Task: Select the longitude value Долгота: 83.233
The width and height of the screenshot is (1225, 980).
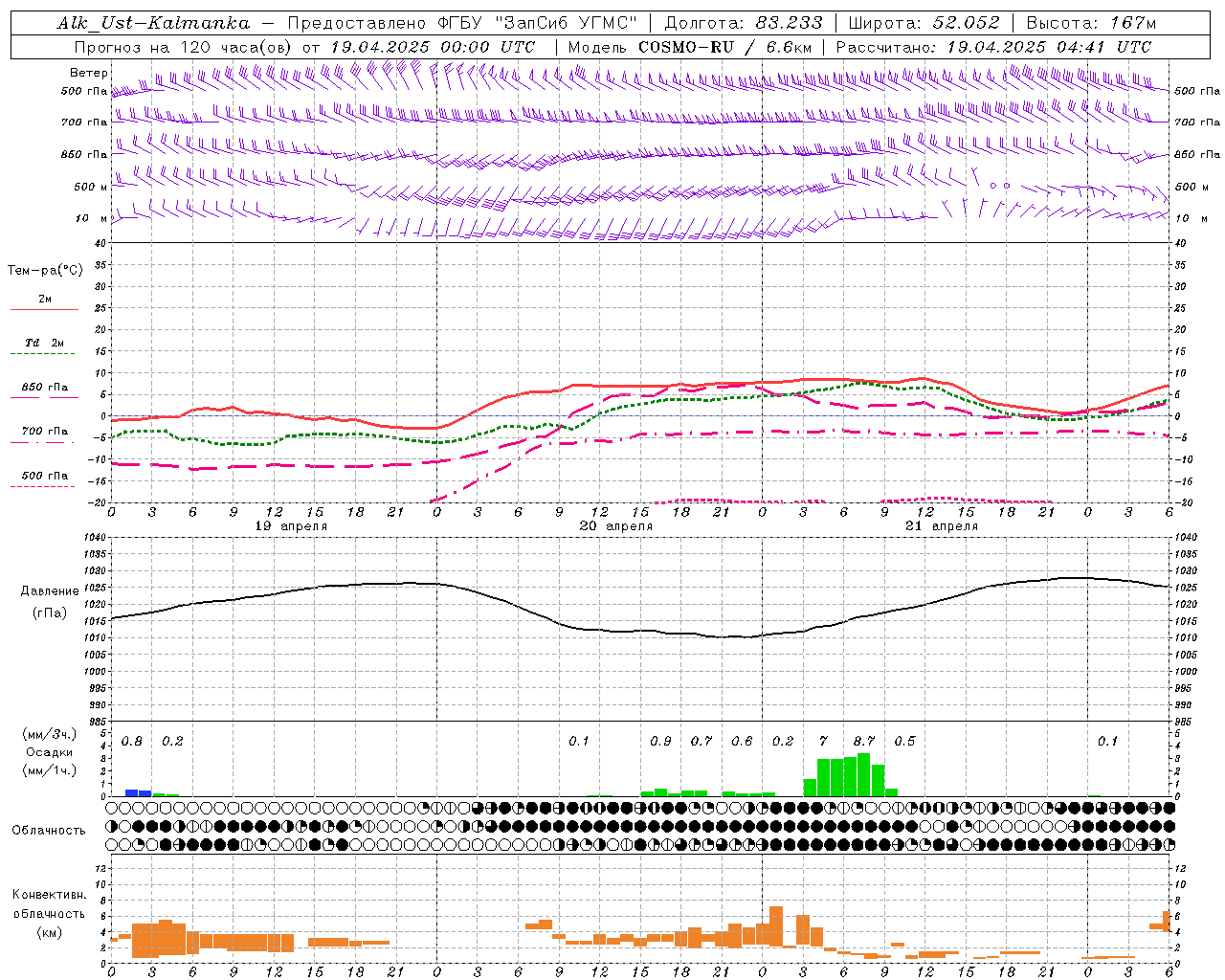Action: click(x=743, y=23)
